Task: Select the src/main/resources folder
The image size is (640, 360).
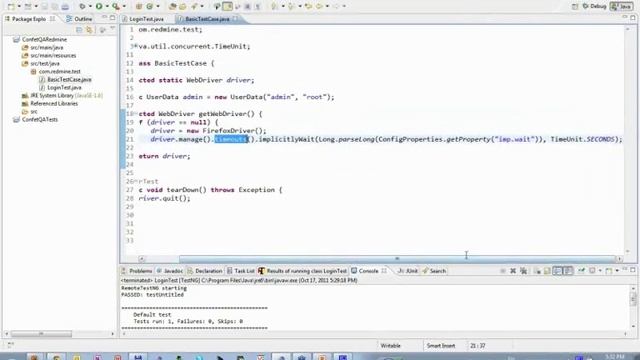Action: (x=53, y=56)
